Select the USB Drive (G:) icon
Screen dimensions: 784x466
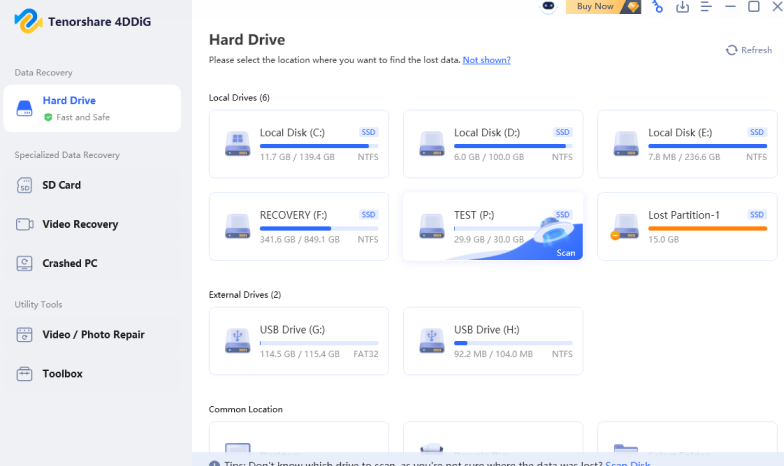coord(238,340)
